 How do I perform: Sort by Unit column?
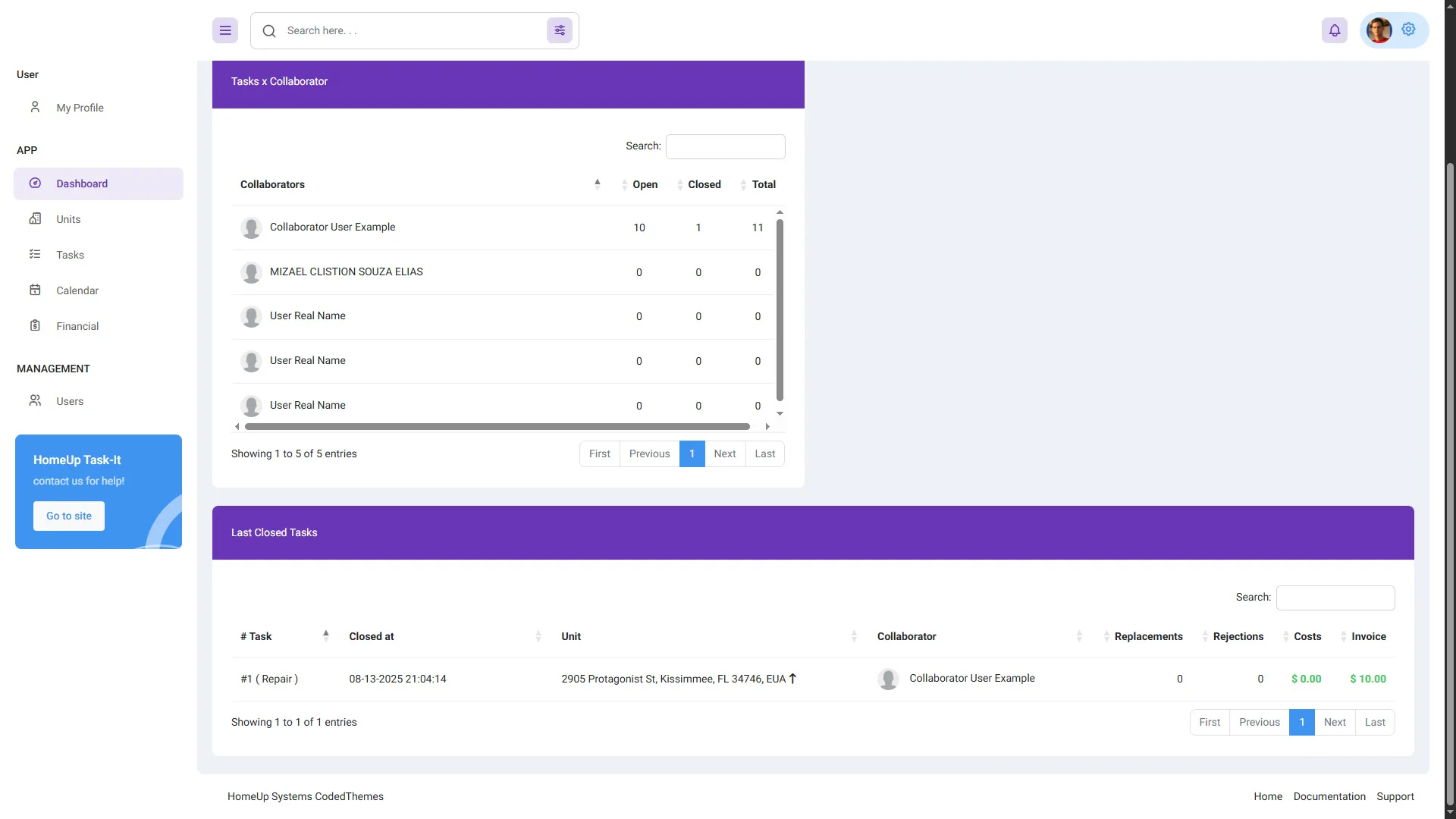710,636
